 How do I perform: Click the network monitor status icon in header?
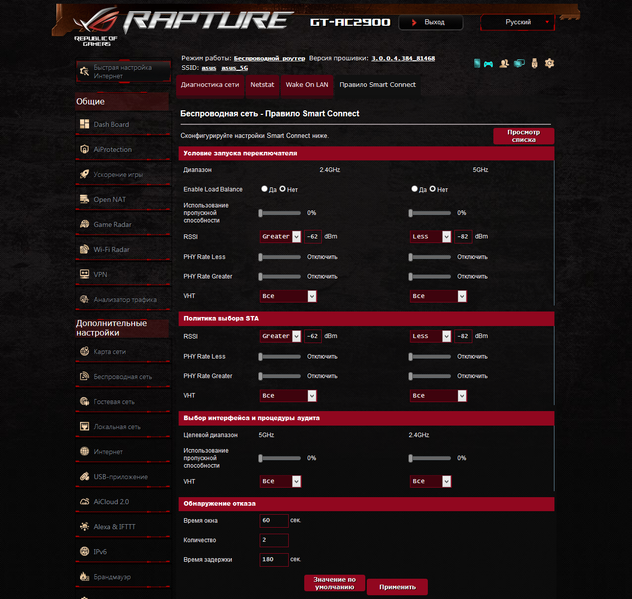point(519,63)
